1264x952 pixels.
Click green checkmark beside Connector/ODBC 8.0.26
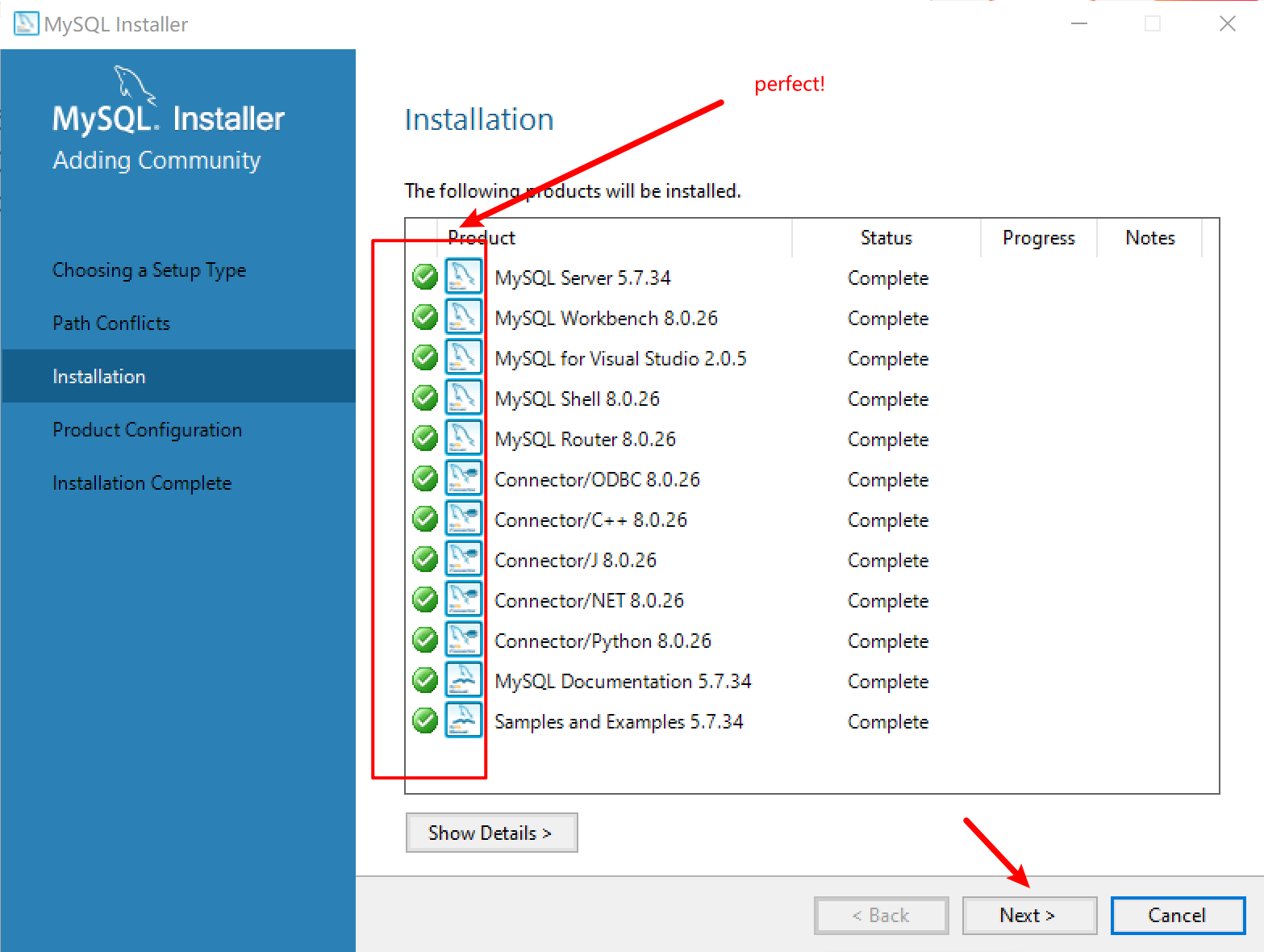[x=425, y=478]
